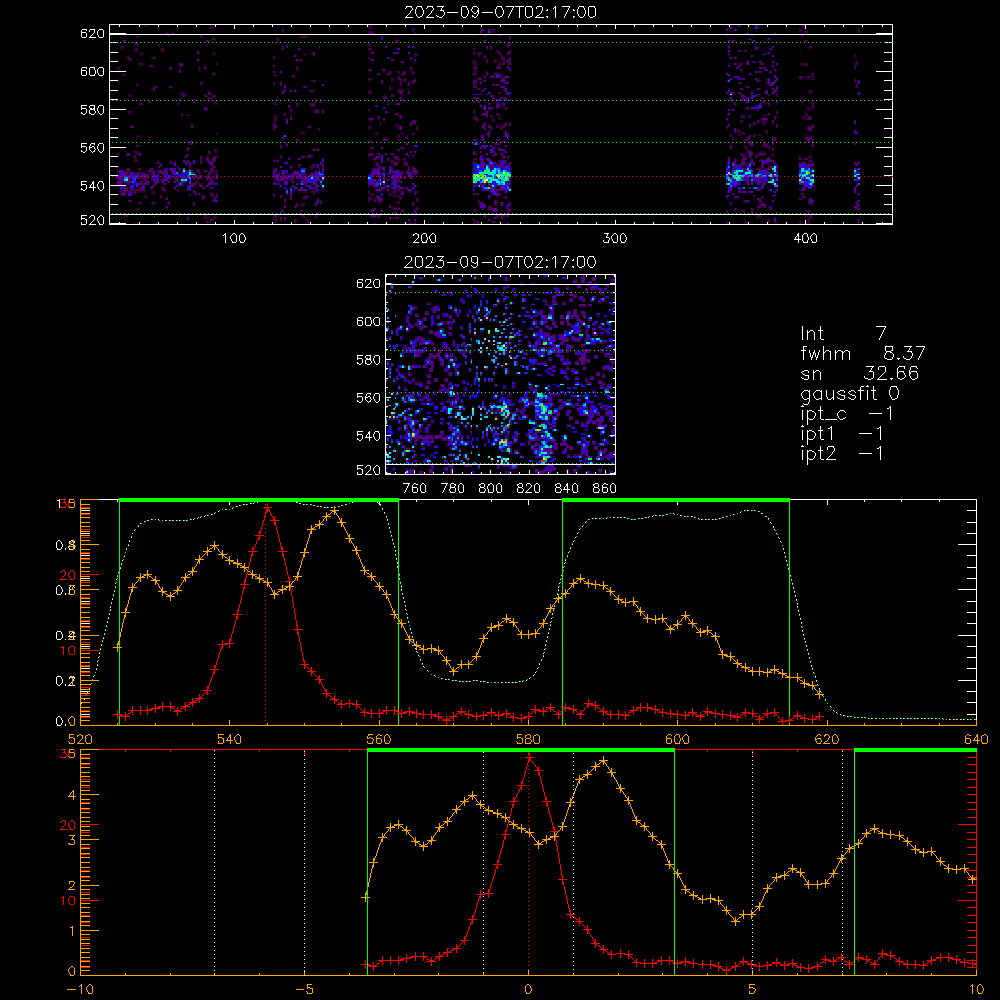The image size is (1000, 1000).
Task: Click the '600' y-axis label of the top plot
Action: pyautogui.click(x=92, y=71)
